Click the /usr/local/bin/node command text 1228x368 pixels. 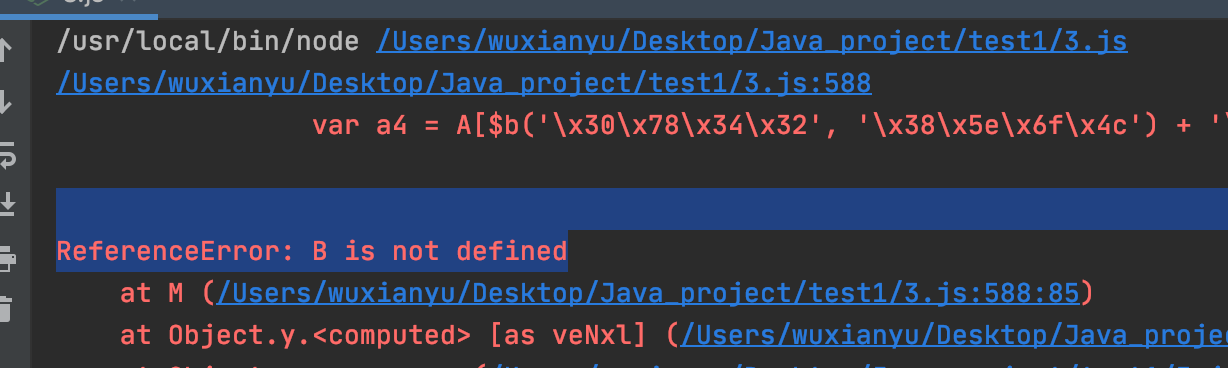point(209,42)
